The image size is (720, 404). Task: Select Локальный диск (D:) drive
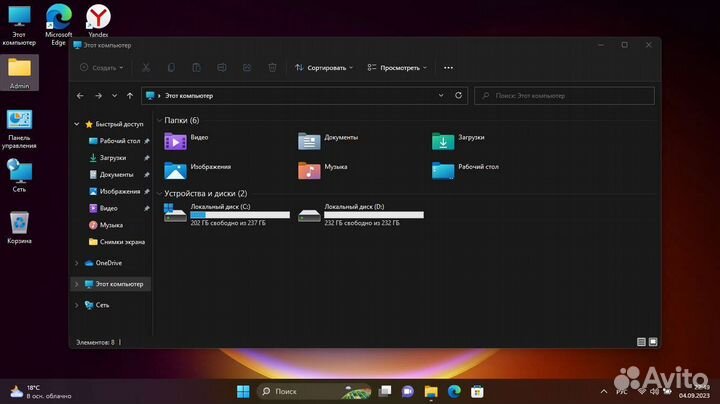361,214
